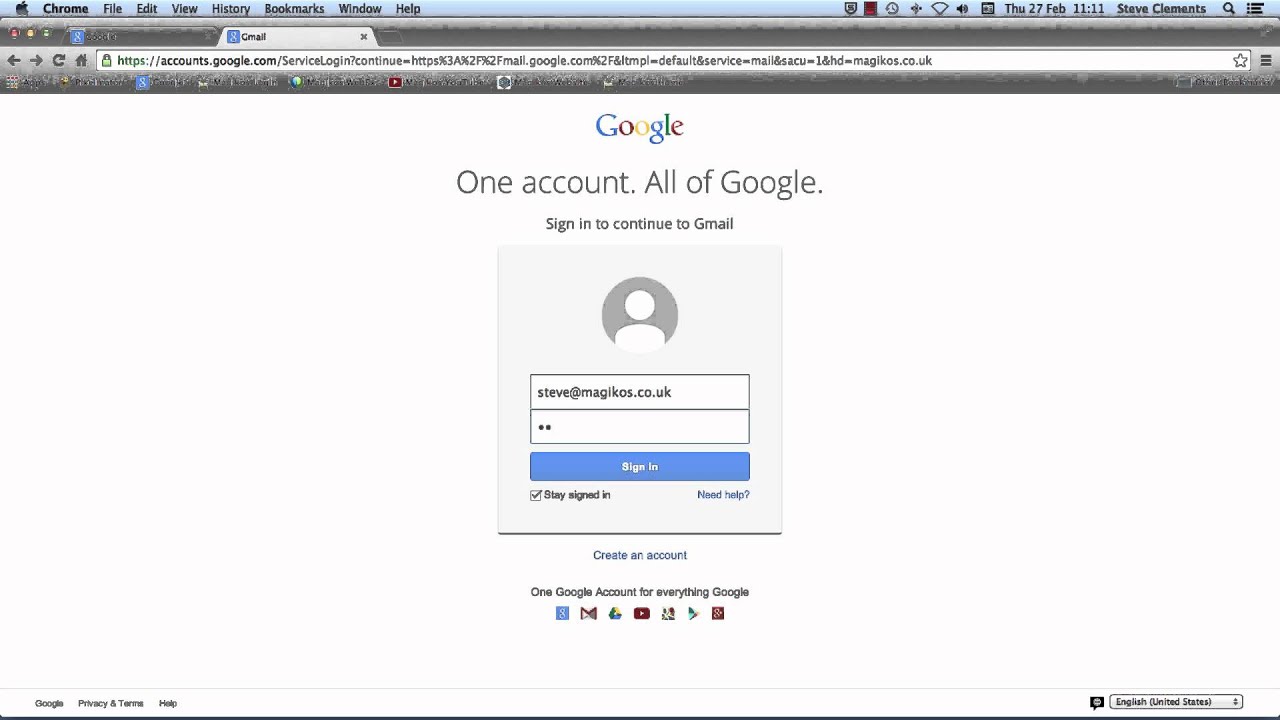Click the Help footer link
This screenshot has height=720, width=1280.
click(168, 703)
